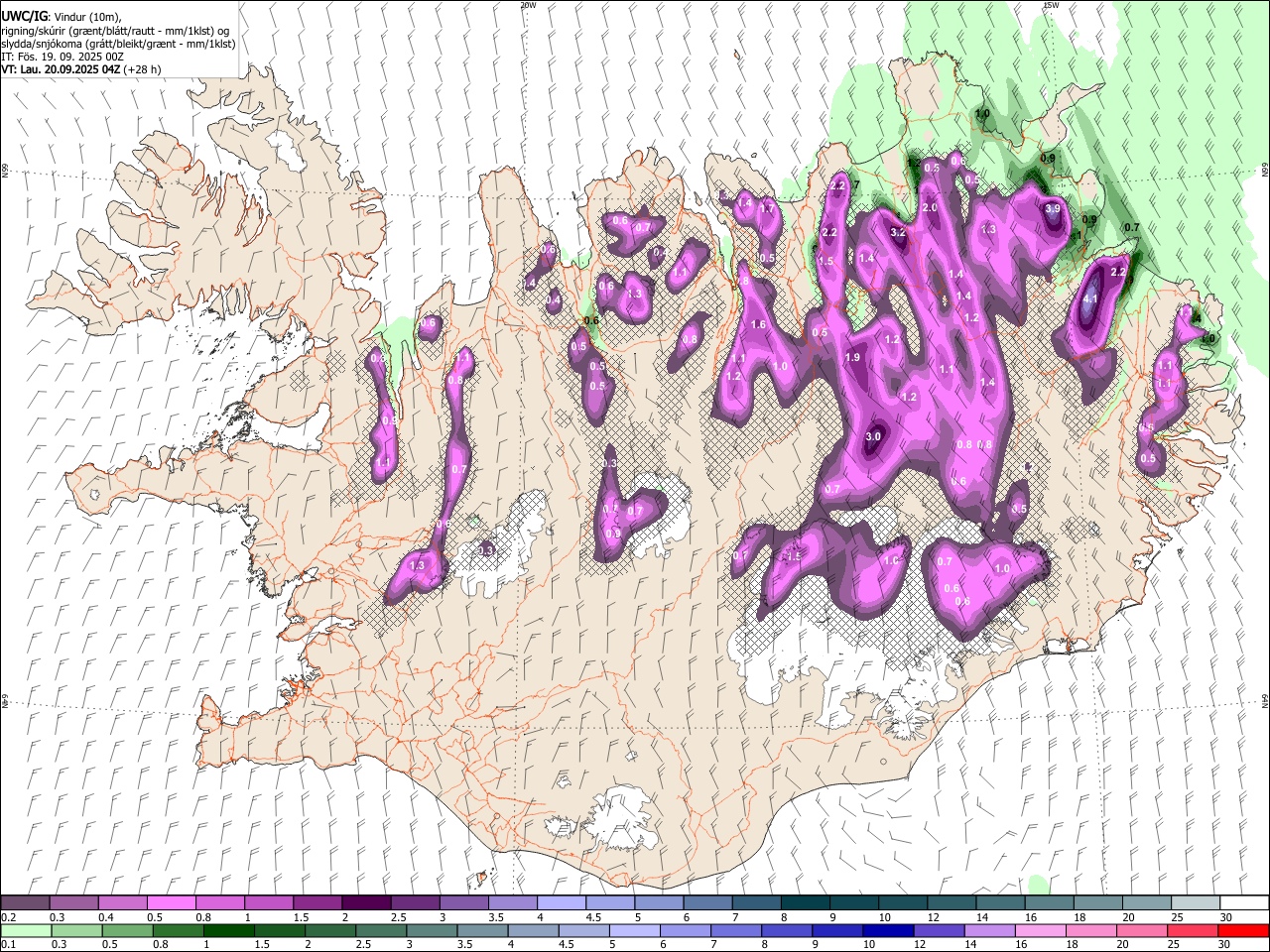Click the valid time 'VT: Lau. 20.09.2025 04Z'
The height and width of the screenshot is (952, 1270).
[60, 69]
